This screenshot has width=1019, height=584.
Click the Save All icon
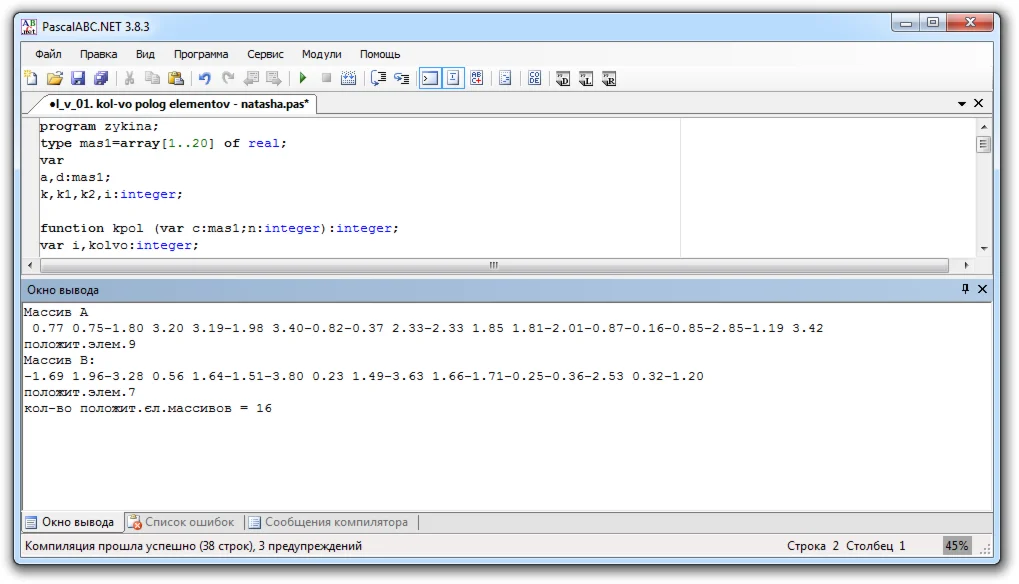(x=101, y=78)
